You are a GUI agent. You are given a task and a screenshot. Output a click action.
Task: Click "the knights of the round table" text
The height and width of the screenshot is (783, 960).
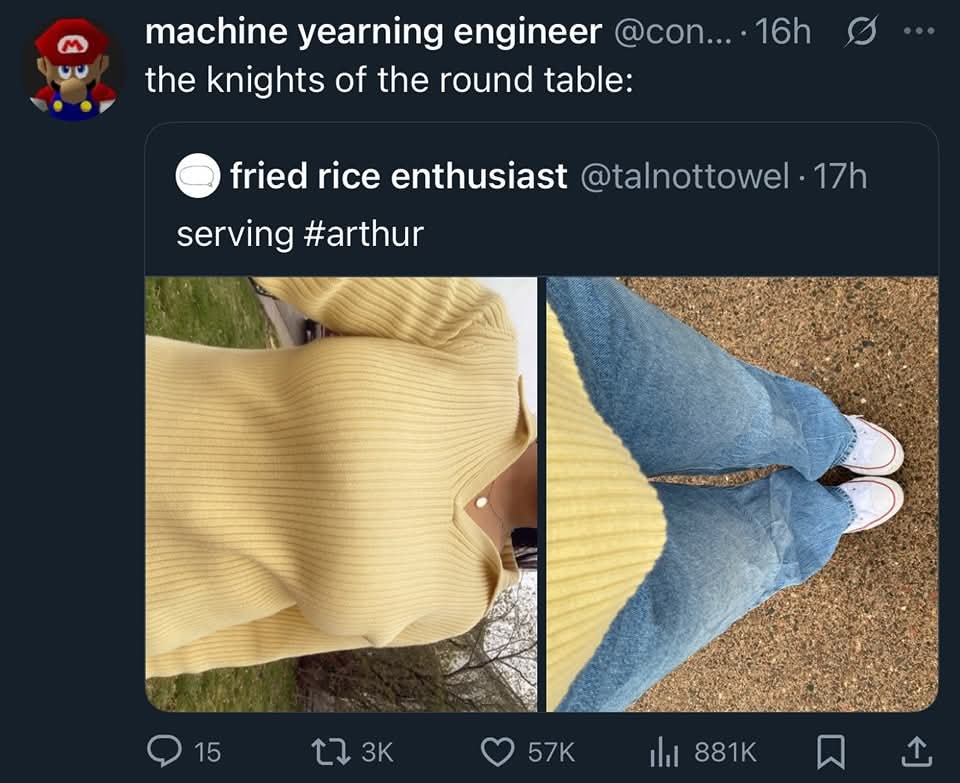pos(389,80)
